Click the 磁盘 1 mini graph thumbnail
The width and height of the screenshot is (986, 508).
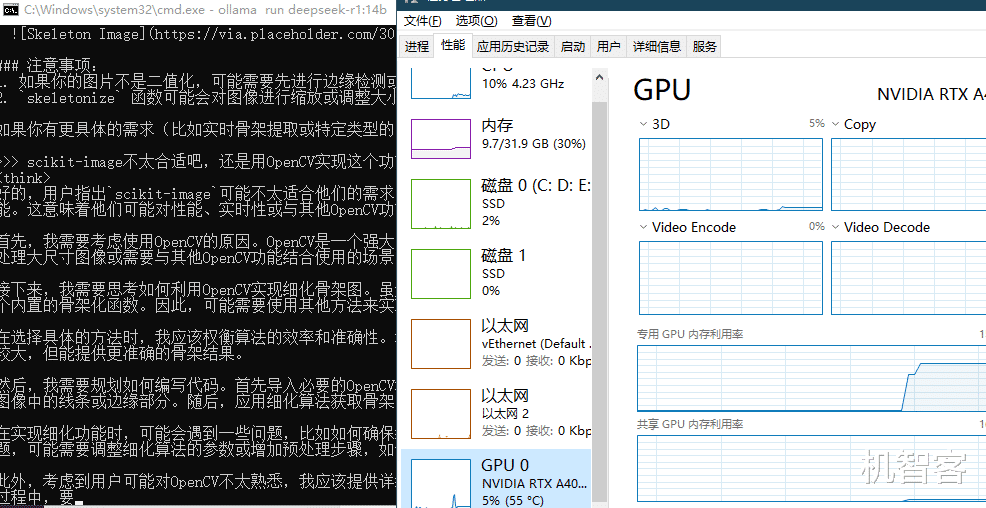(x=441, y=273)
